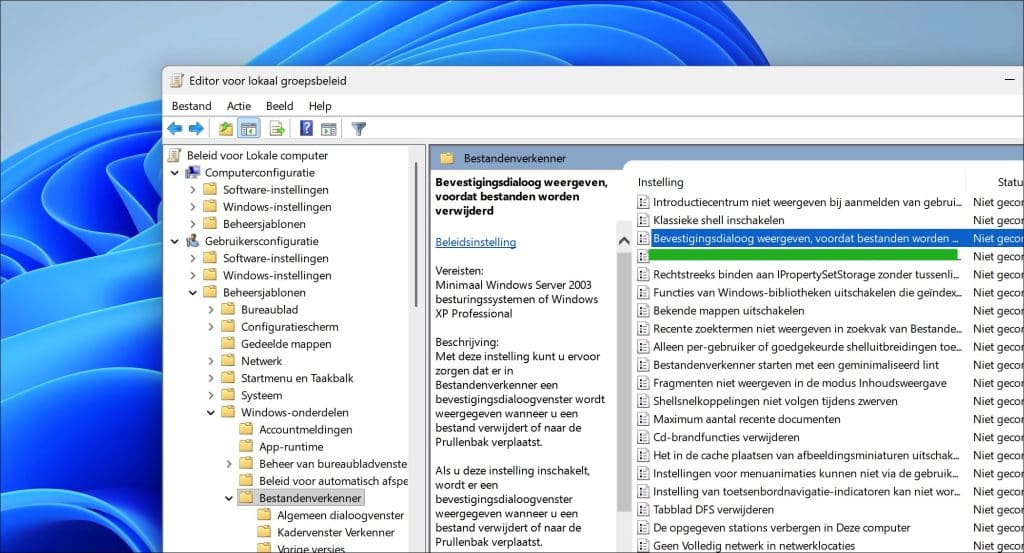The width and height of the screenshot is (1024, 553).
Task: Click the Computerconfiguratie computer icon
Action: tap(193, 172)
